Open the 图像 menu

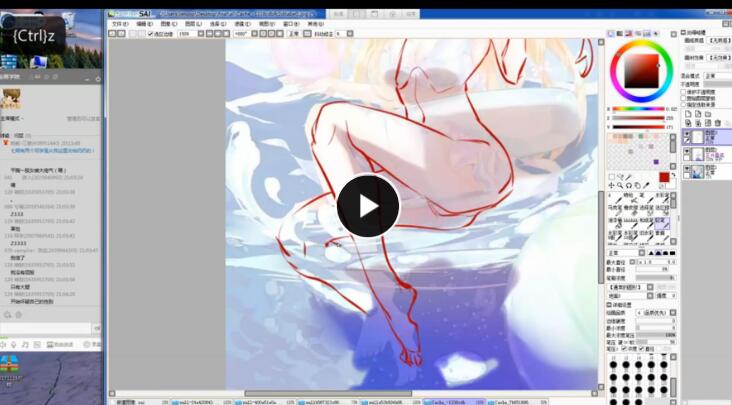point(169,23)
